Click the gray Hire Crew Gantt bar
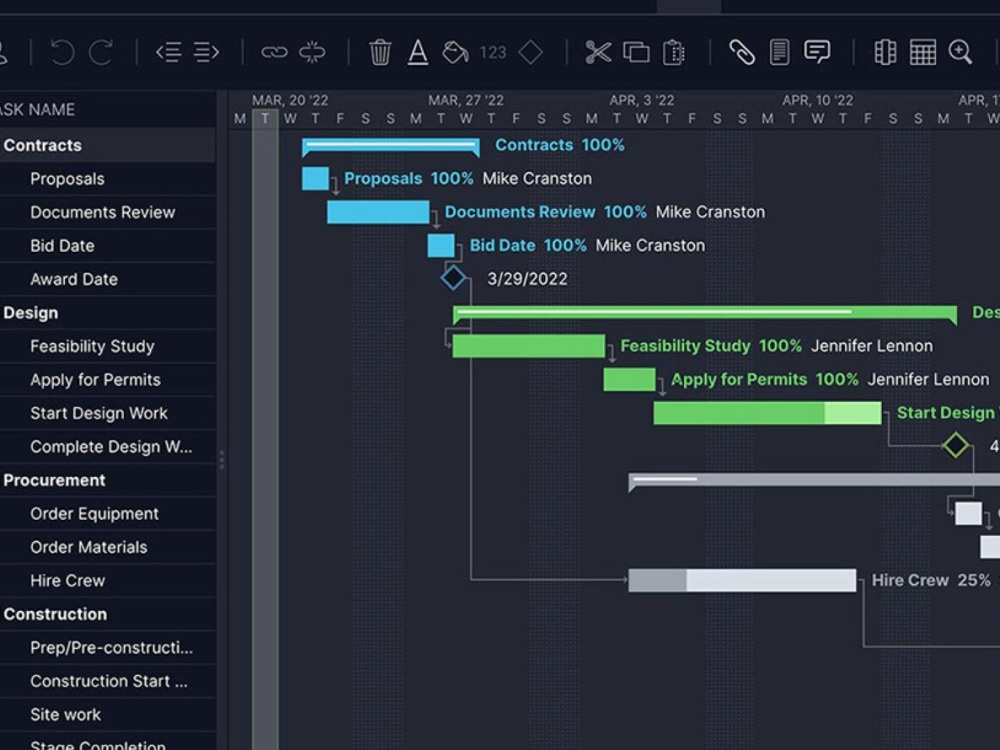This screenshot has height=750, width=1000. [742, 580]
